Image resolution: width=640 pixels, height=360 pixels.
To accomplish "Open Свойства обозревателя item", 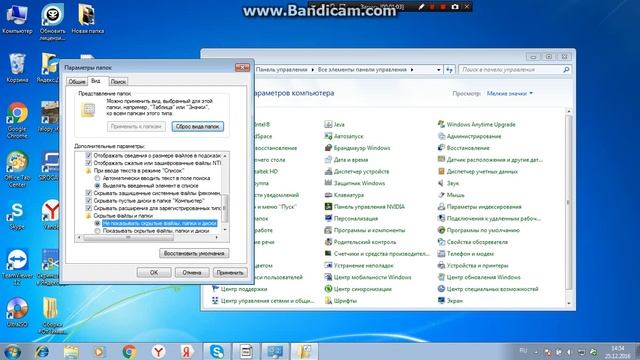I will tap(473, 242).
